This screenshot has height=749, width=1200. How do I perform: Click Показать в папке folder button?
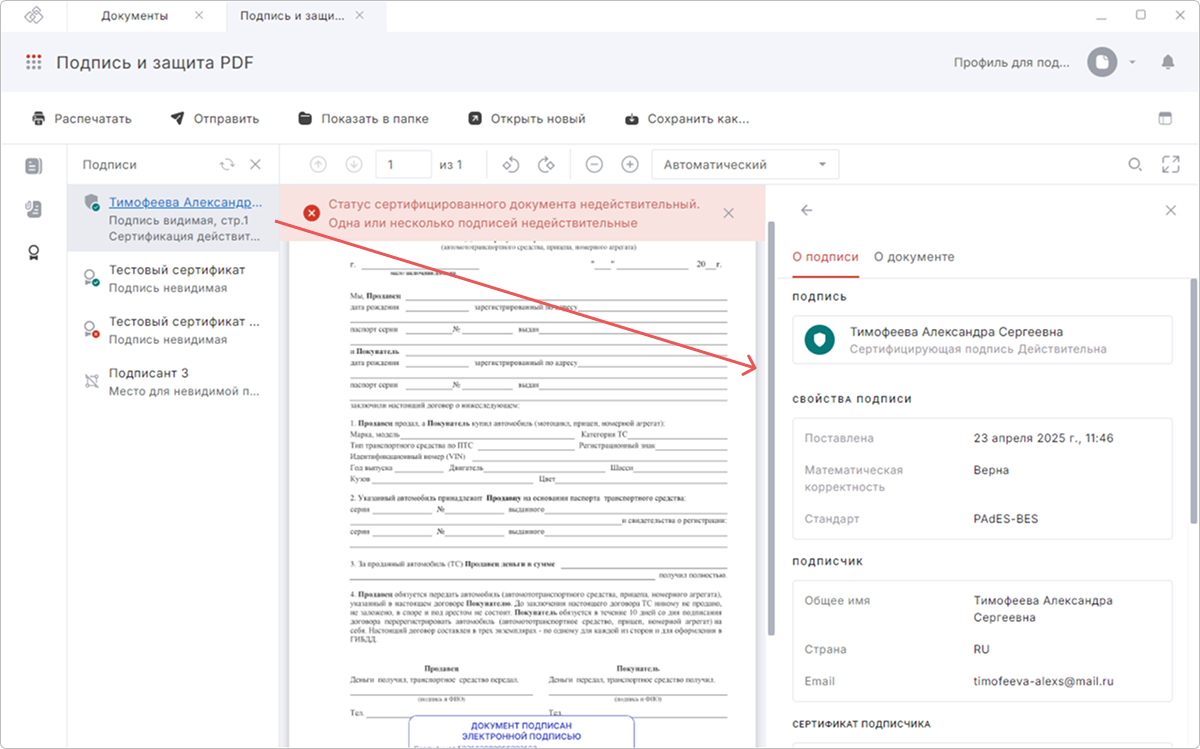click(x=363, y=118)
